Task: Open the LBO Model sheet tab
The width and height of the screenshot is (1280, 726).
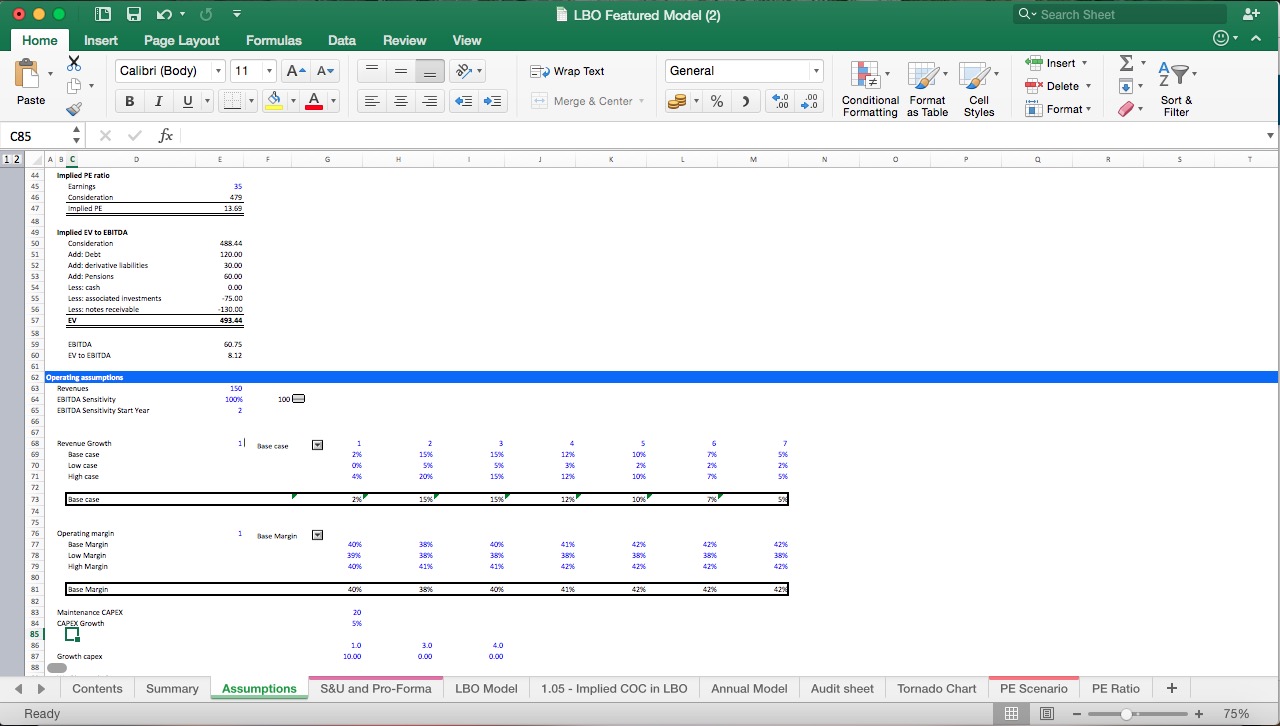Action: point(486,688)
